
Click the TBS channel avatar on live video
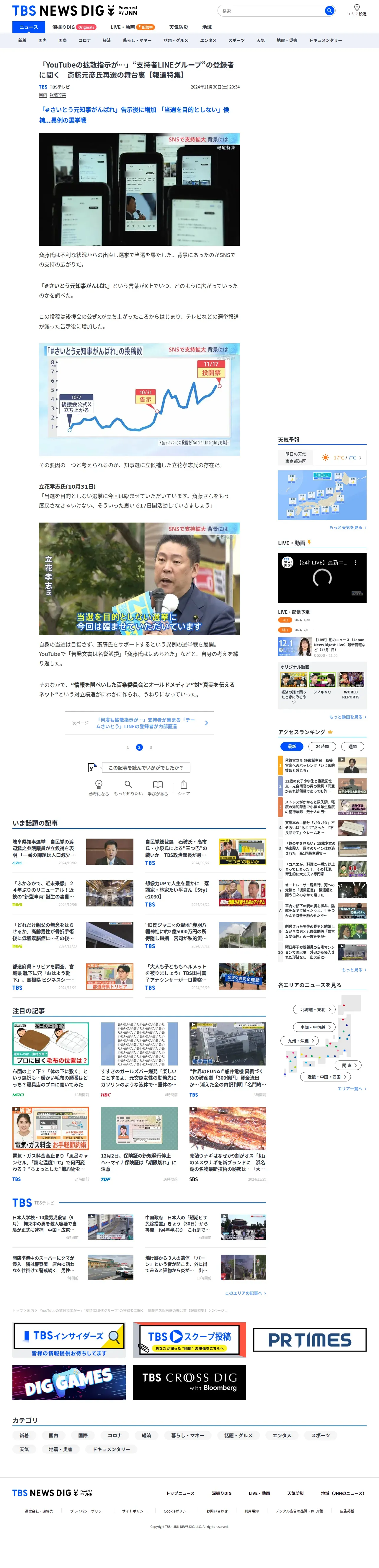[x=287, y=562]
